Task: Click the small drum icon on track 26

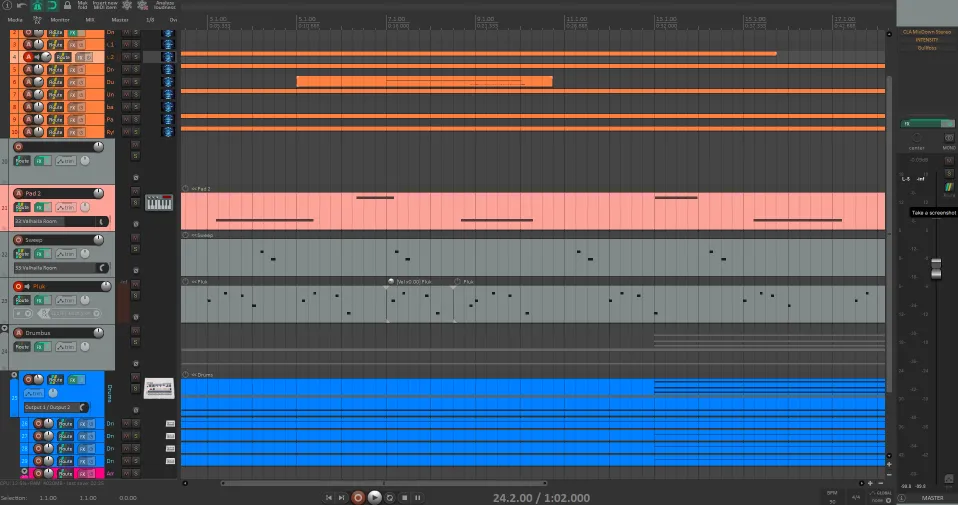Action: [170, 424]
